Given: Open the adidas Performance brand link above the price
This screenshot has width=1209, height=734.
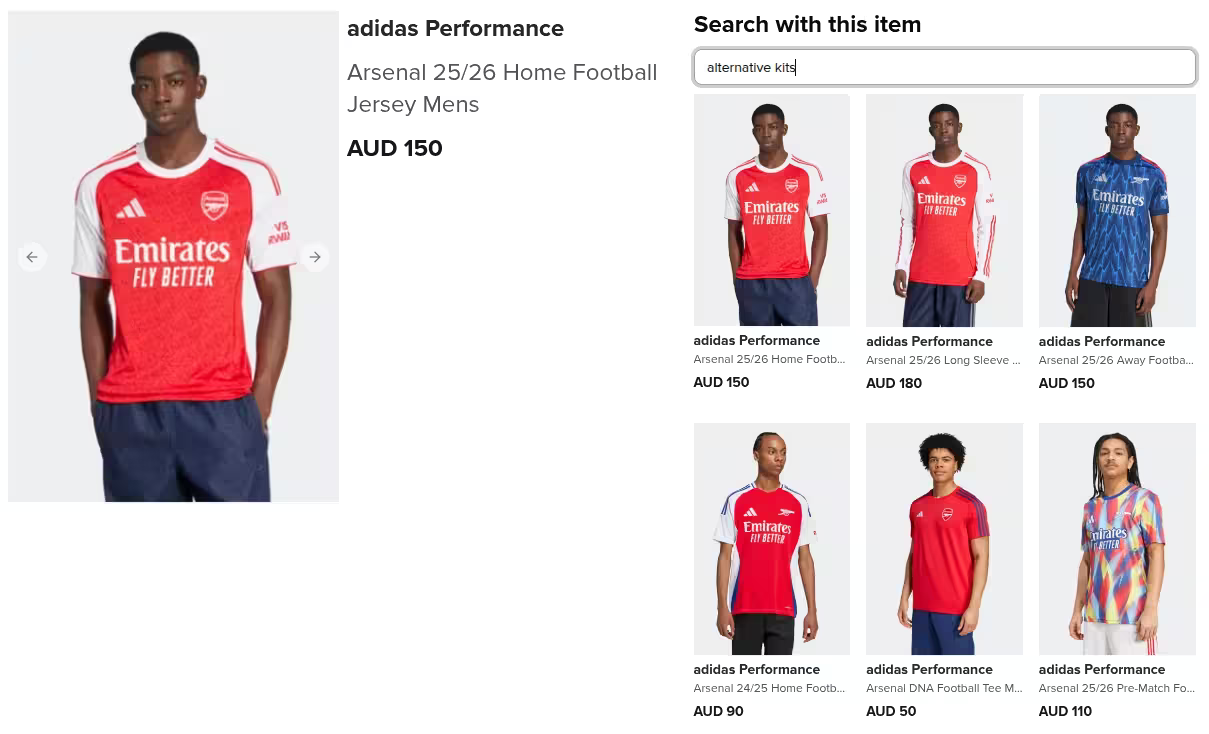Looking at the screenshot, I should 455,28.
